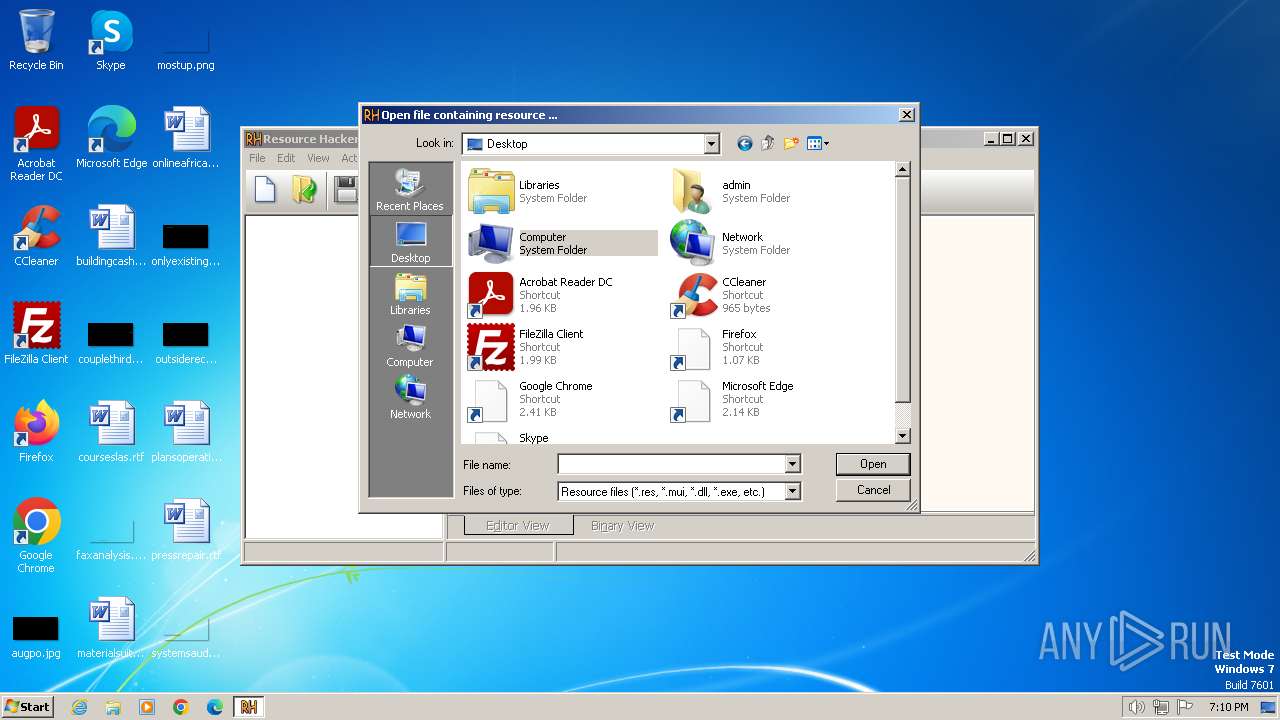The height and width of the screenshot is (720, 1280).
Task: Open Internet Explorer from taskbar
Action: point(79,707)
